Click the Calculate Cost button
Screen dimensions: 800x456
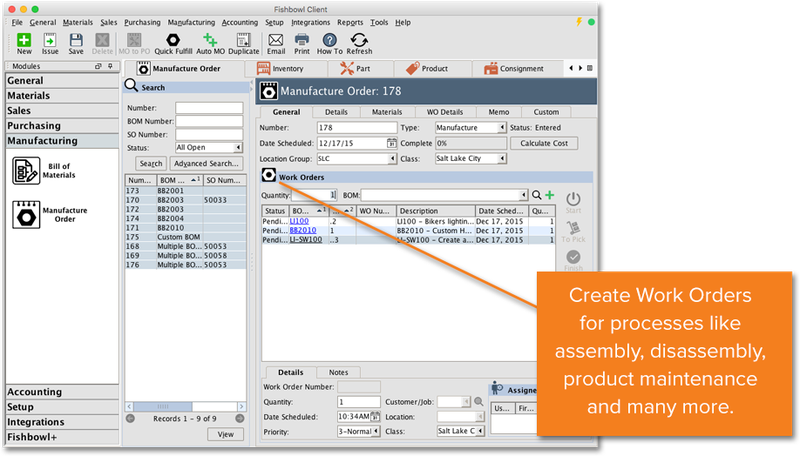coord(544,143)
